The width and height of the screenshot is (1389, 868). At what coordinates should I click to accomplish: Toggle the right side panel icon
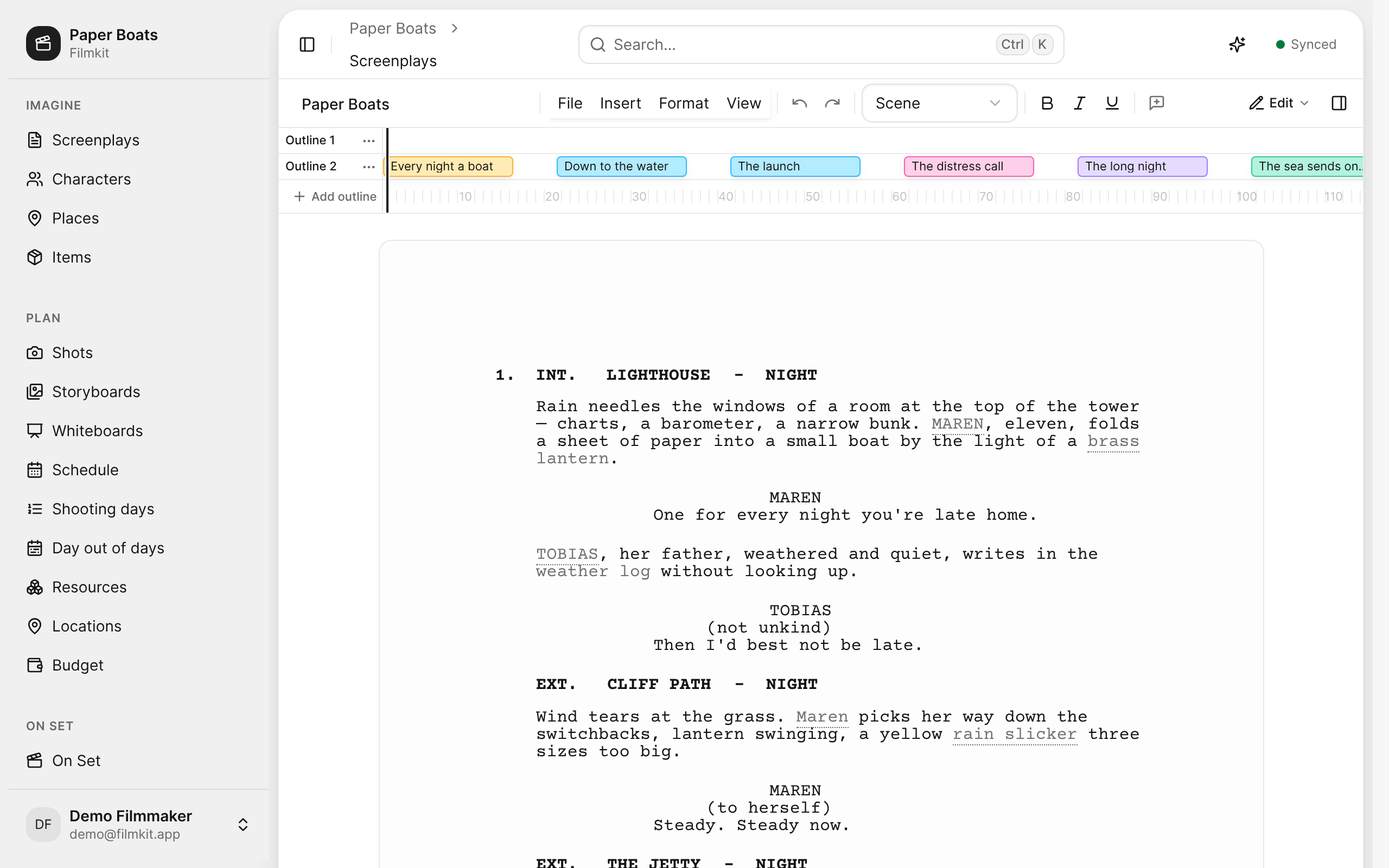click(1339, 103)
